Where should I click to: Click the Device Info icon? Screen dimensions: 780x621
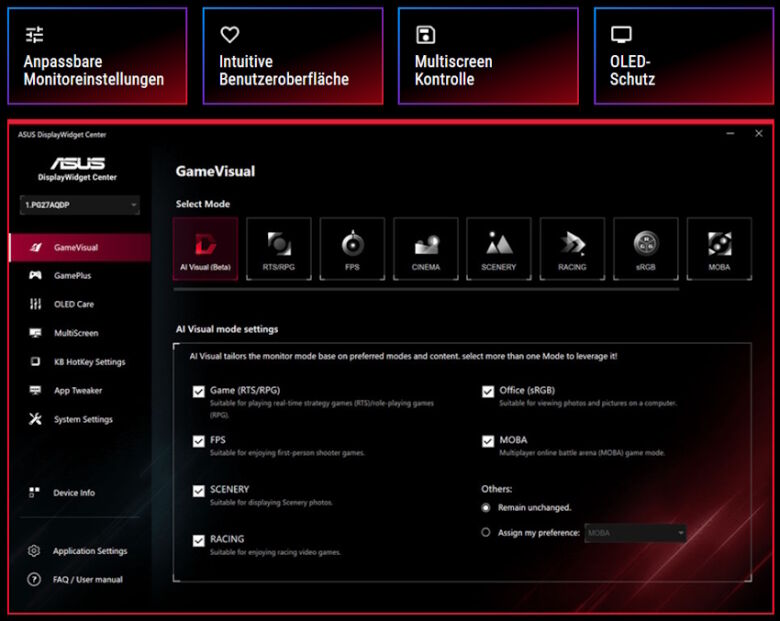tap(34, 493)
